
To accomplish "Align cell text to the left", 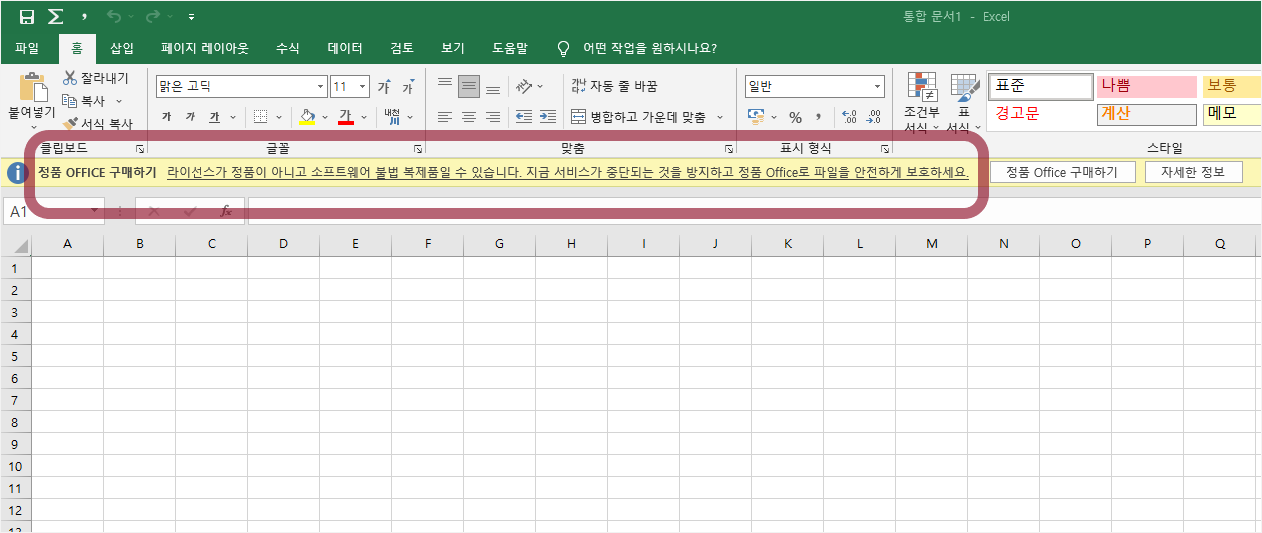I will coord(445,117).
